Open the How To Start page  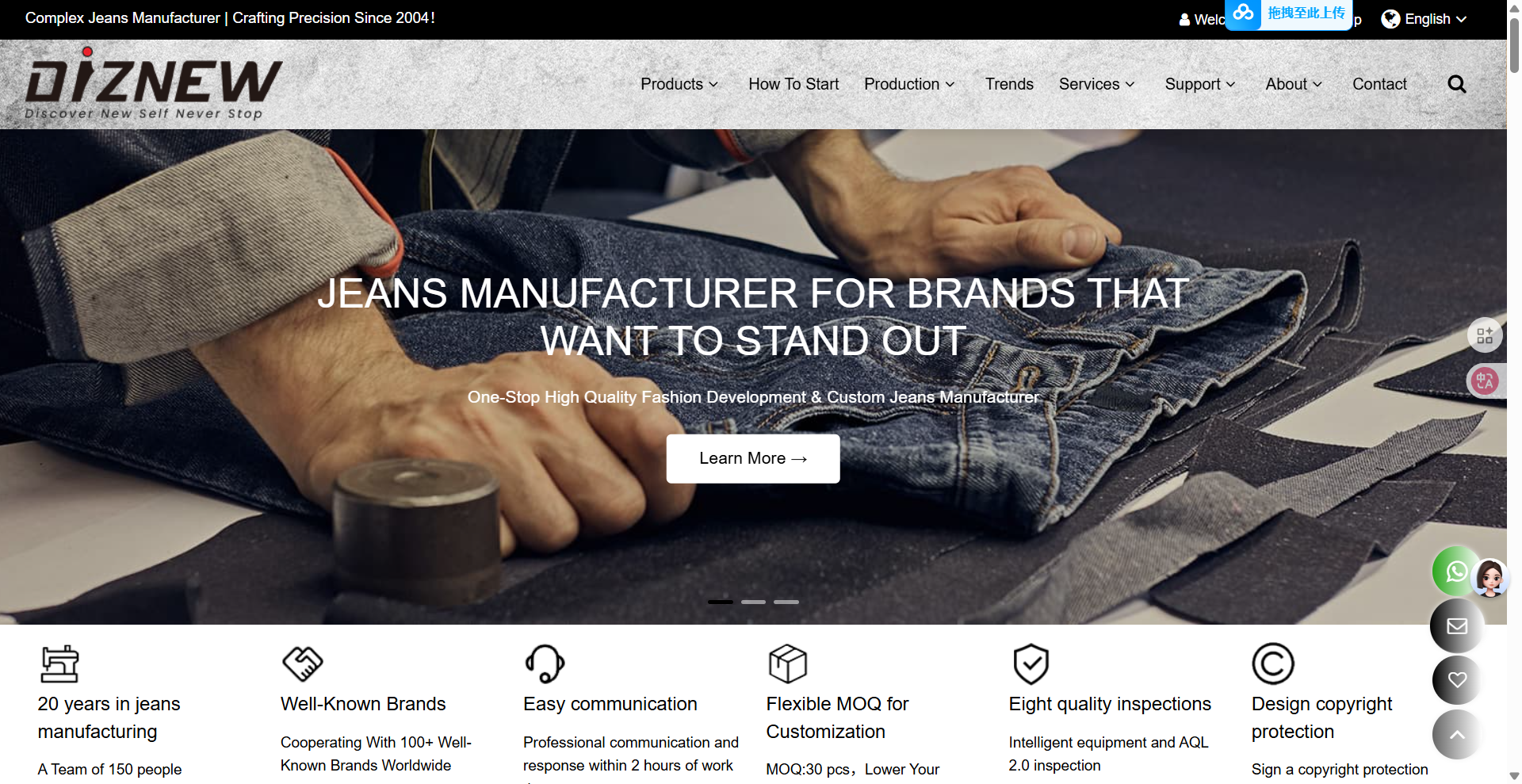tap(794, 84)
